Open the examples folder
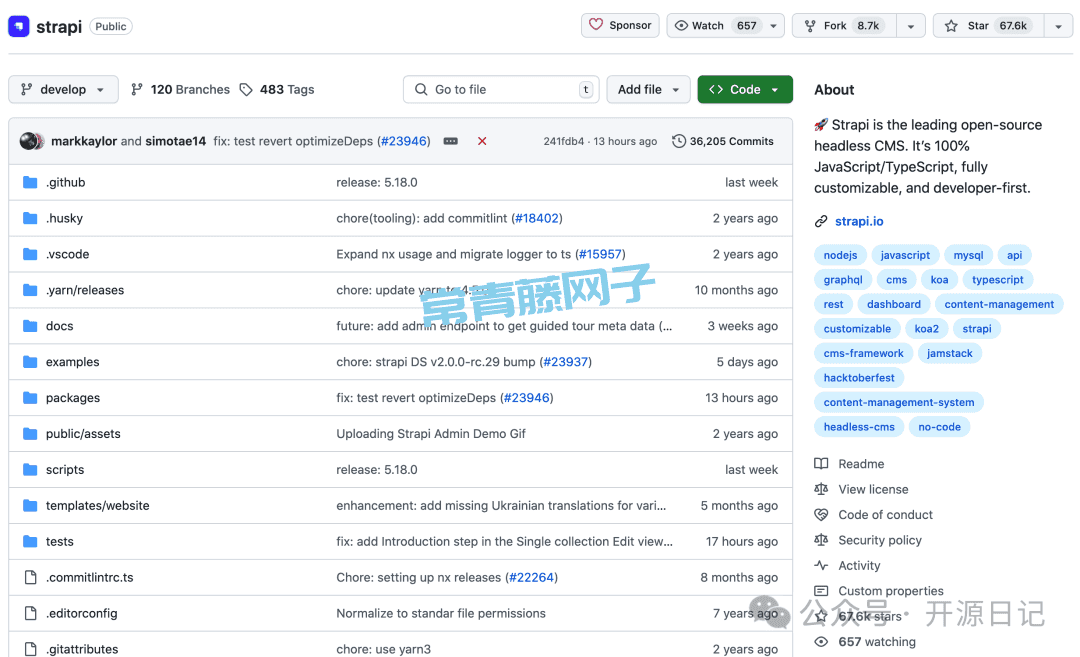This screenshot has height=657, width=1080. [72, 362]
